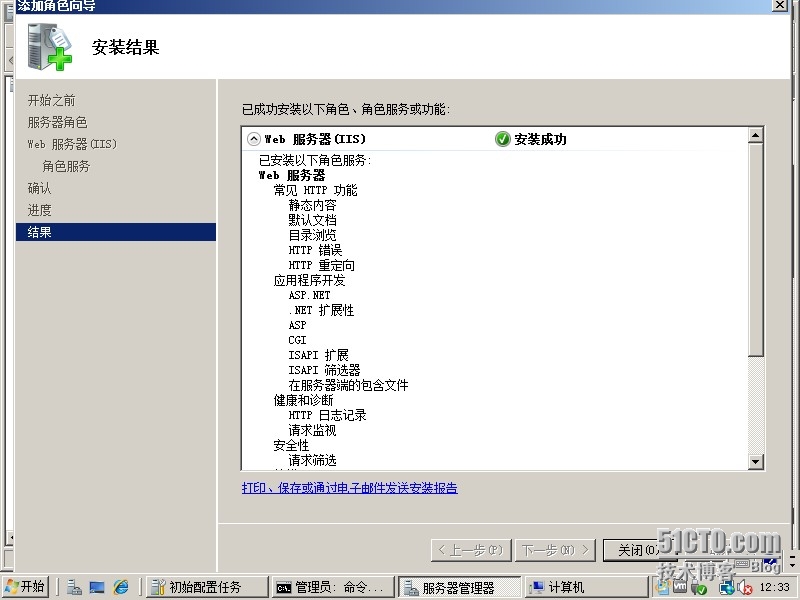Click the network tray icon
This screenshot has width=800, height=600.
[x=727, y=588]
